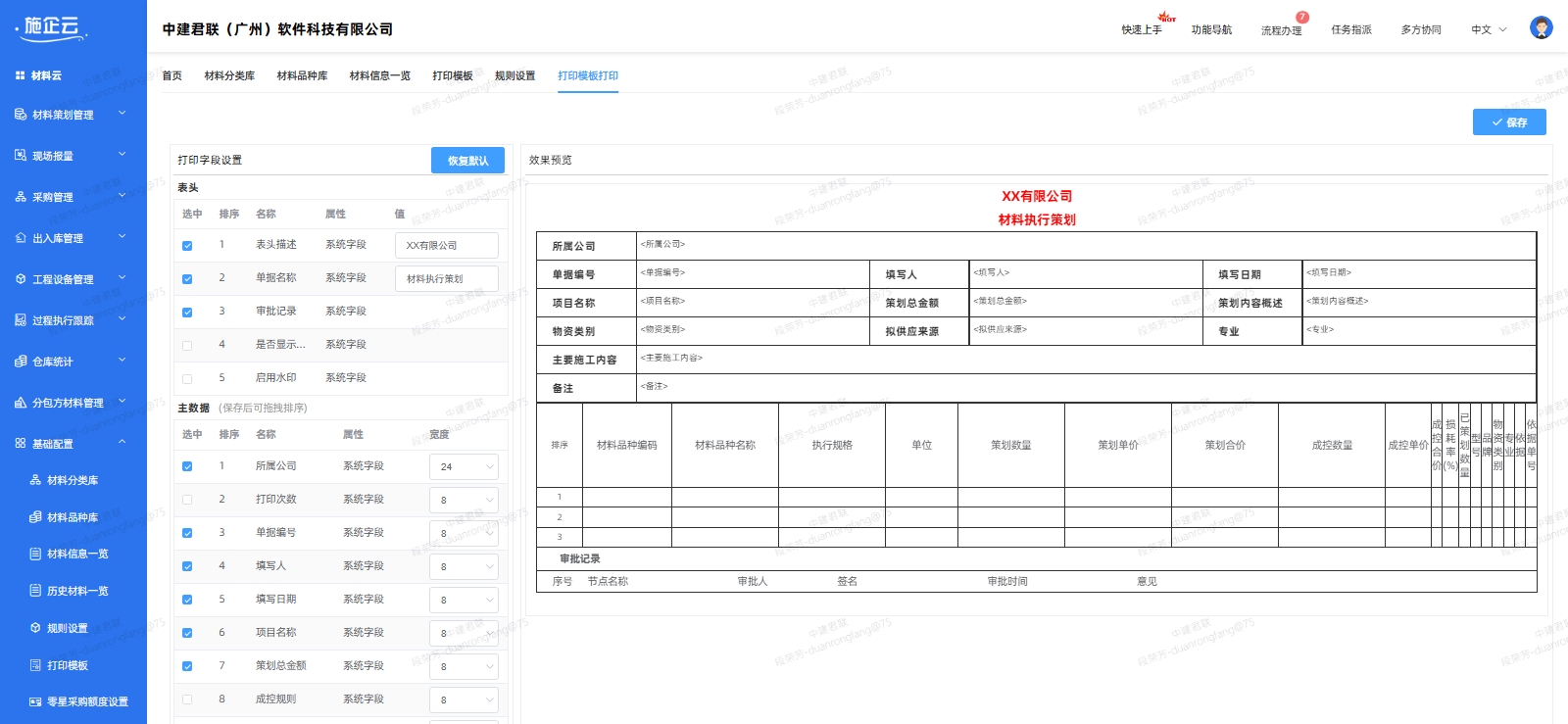This screenshot has width=1568, height=724.
Task: Click the 零星采购额度设置 submenu icon
Action: click(x=35, y=701)
